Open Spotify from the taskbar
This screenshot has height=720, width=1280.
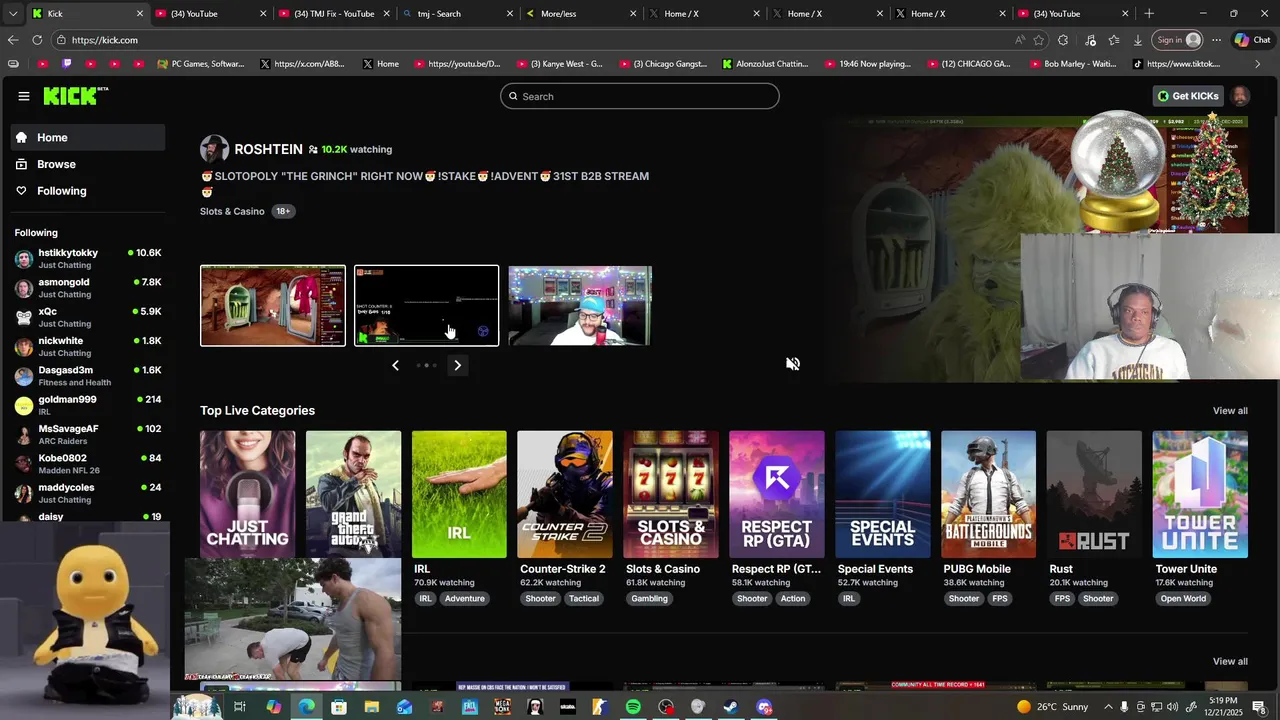click(633, 707)
